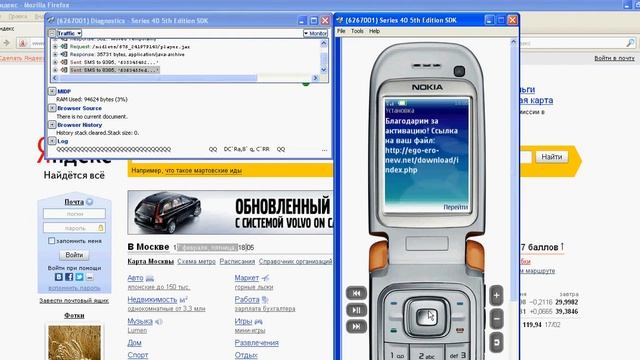
Task: Click the volume down minus key beside phone
Action: (496, 319)
